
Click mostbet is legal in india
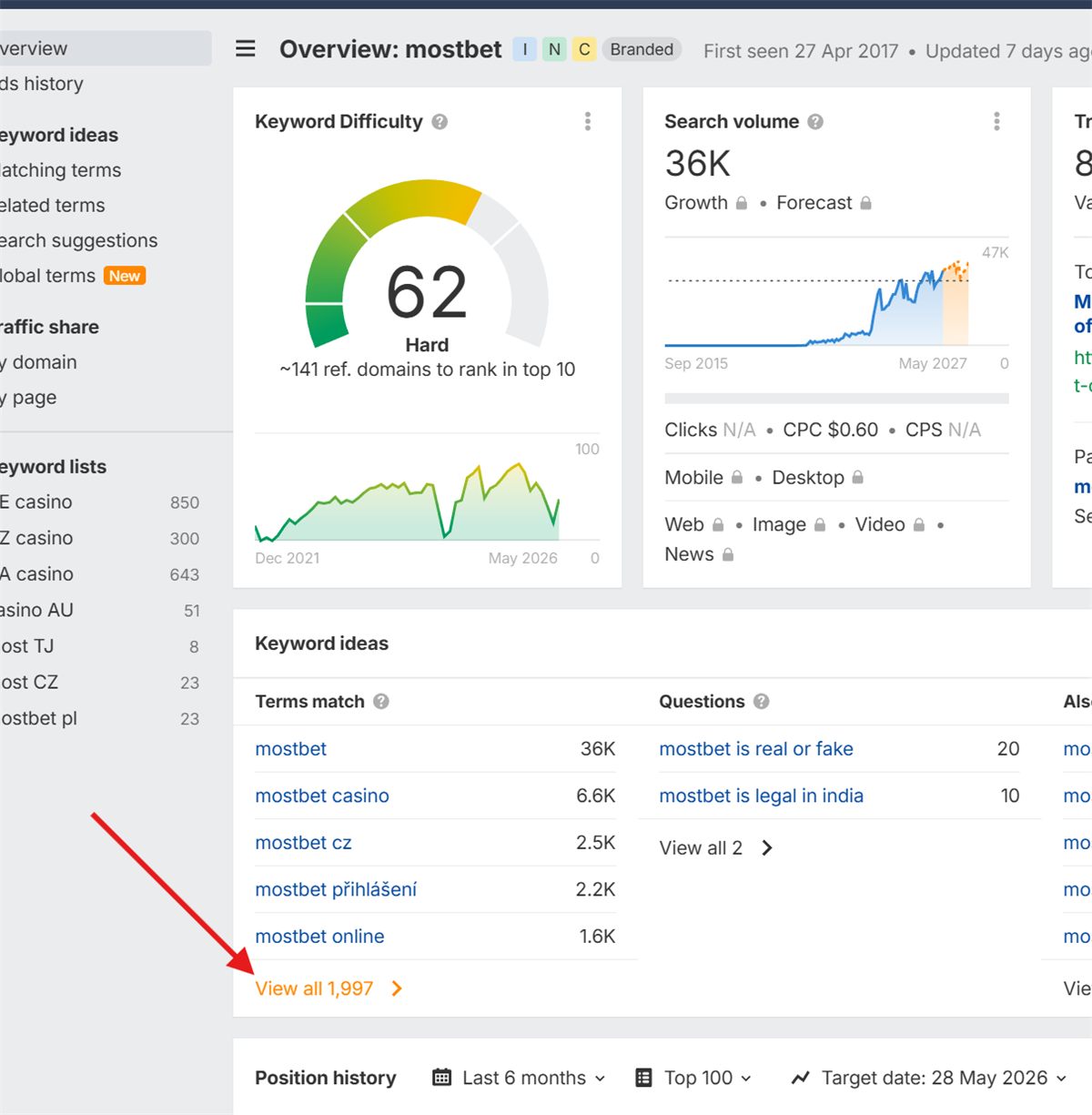(761, 796)
